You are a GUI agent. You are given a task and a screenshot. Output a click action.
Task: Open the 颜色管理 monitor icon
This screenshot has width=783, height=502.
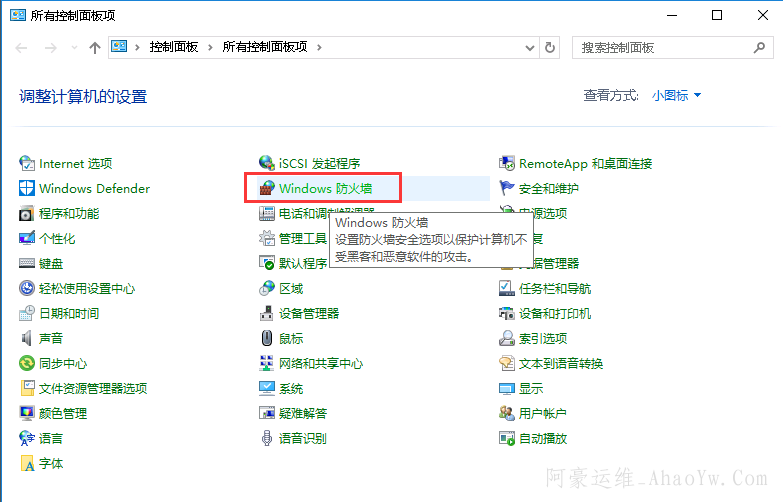(26, 413)
